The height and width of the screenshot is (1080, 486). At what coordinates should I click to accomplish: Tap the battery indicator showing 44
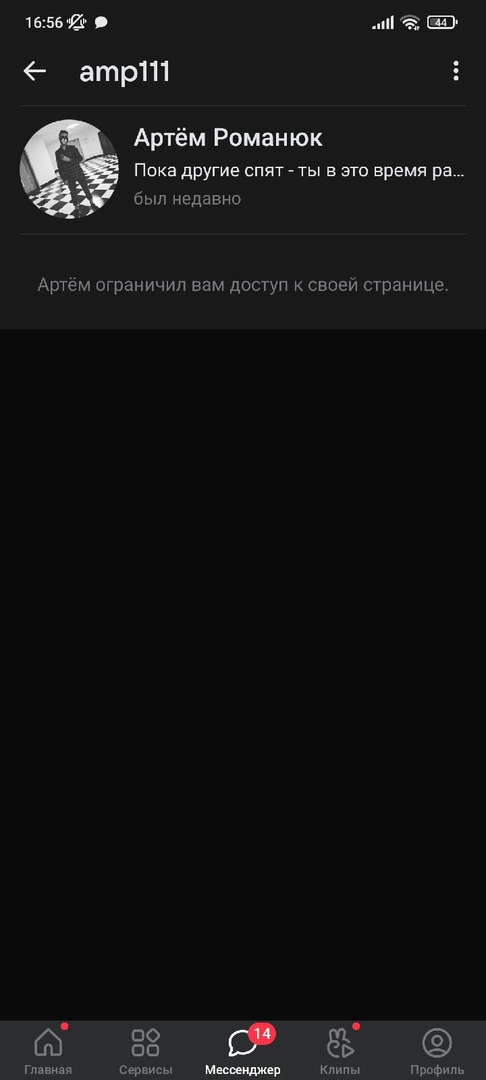(x=442, y=23)
